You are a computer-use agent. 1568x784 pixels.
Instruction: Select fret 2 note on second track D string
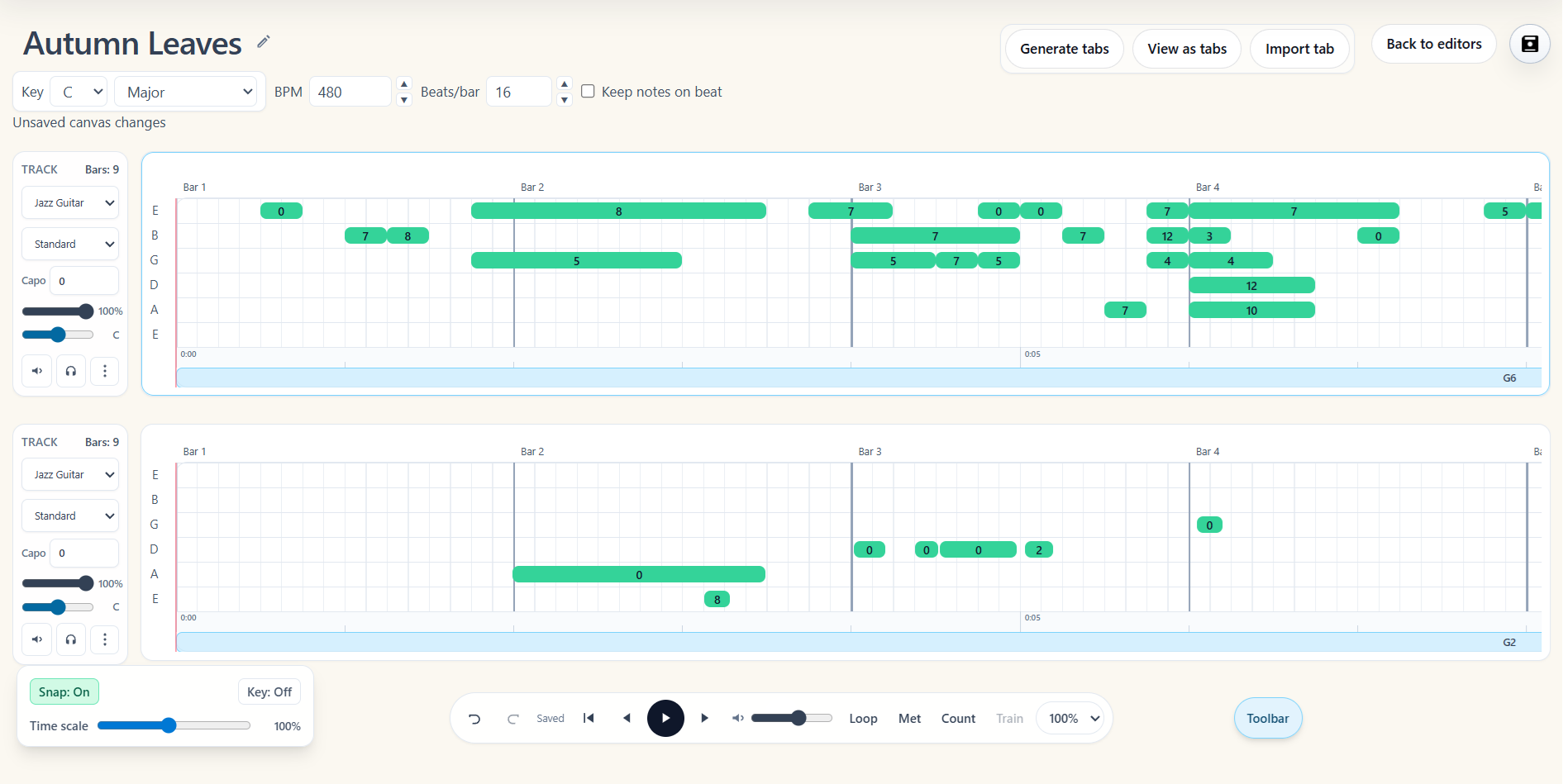click(x=1039, y=549)
